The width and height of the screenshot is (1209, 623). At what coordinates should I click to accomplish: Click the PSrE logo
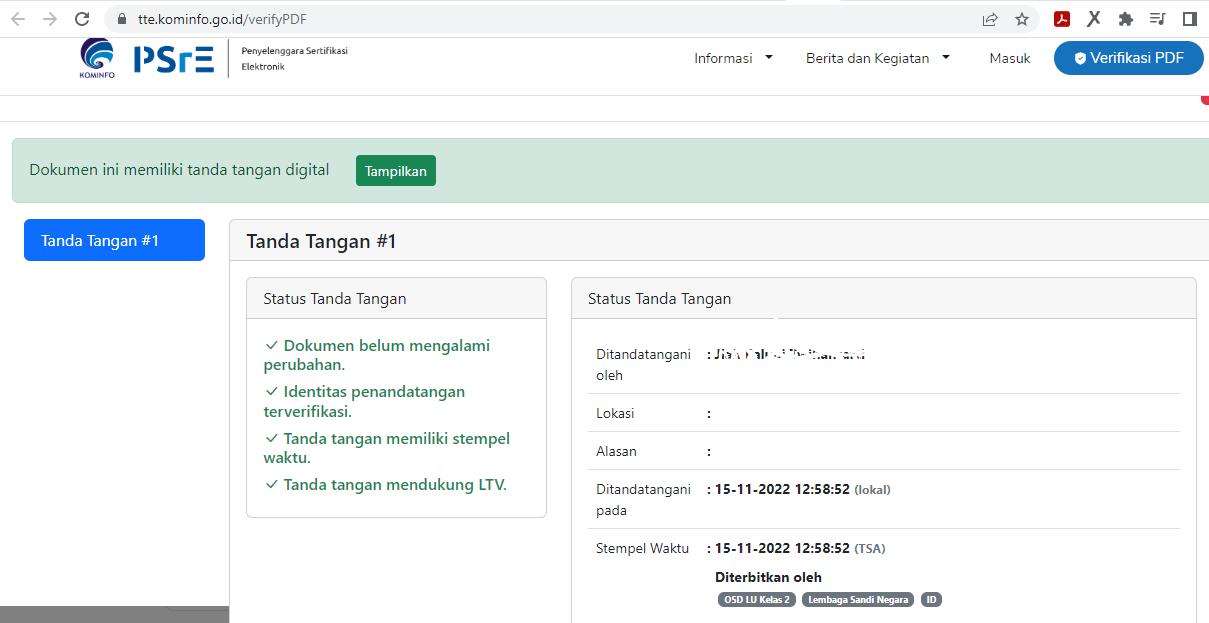pyautogui.click(x=174, y=58)
